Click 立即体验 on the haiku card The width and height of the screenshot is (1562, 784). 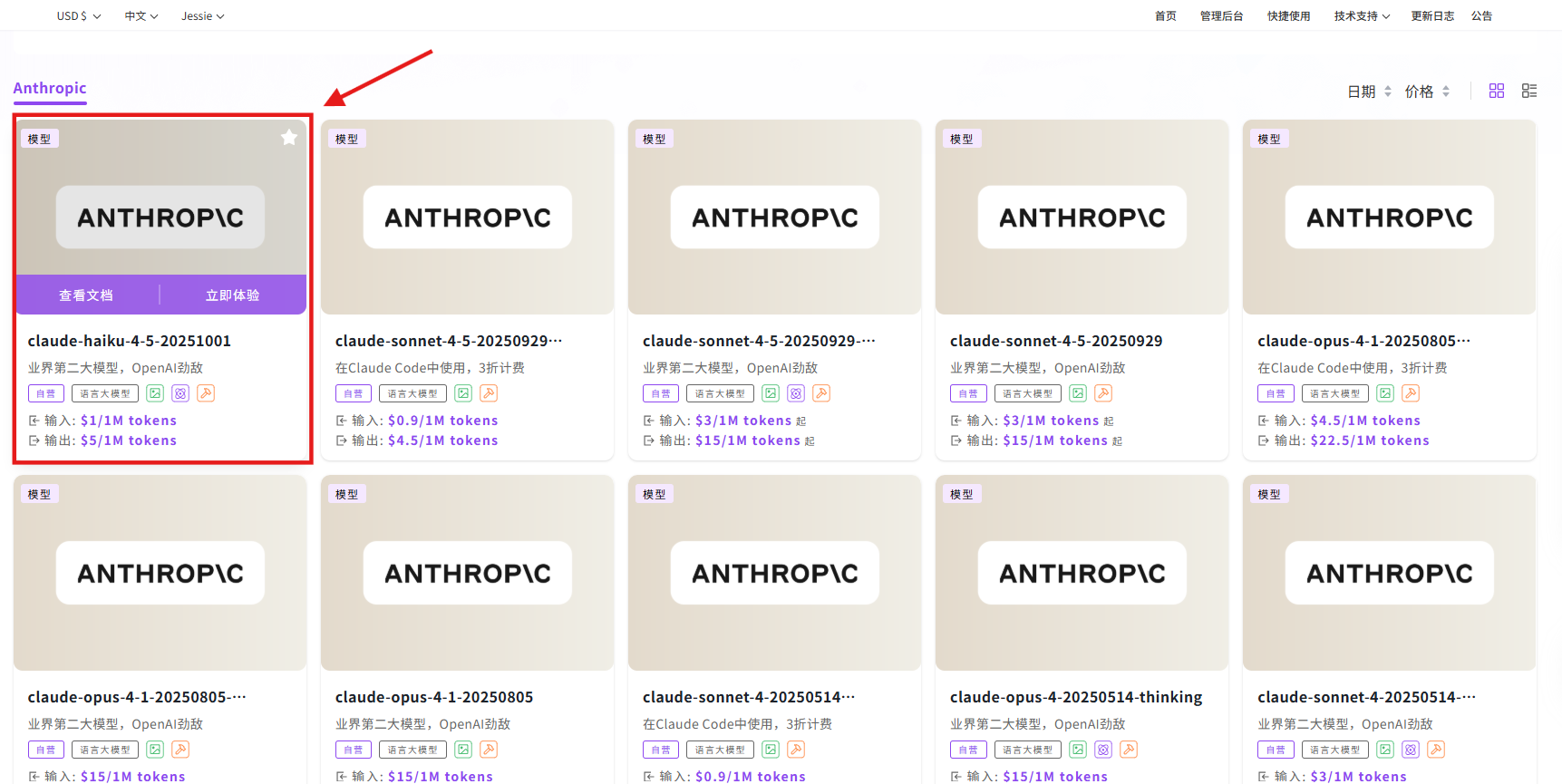(232, 295)
